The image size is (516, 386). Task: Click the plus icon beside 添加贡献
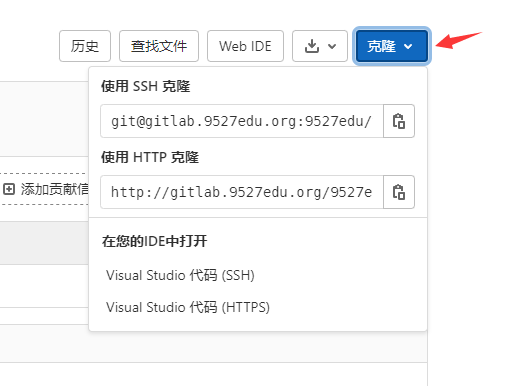tap(9, 189)
